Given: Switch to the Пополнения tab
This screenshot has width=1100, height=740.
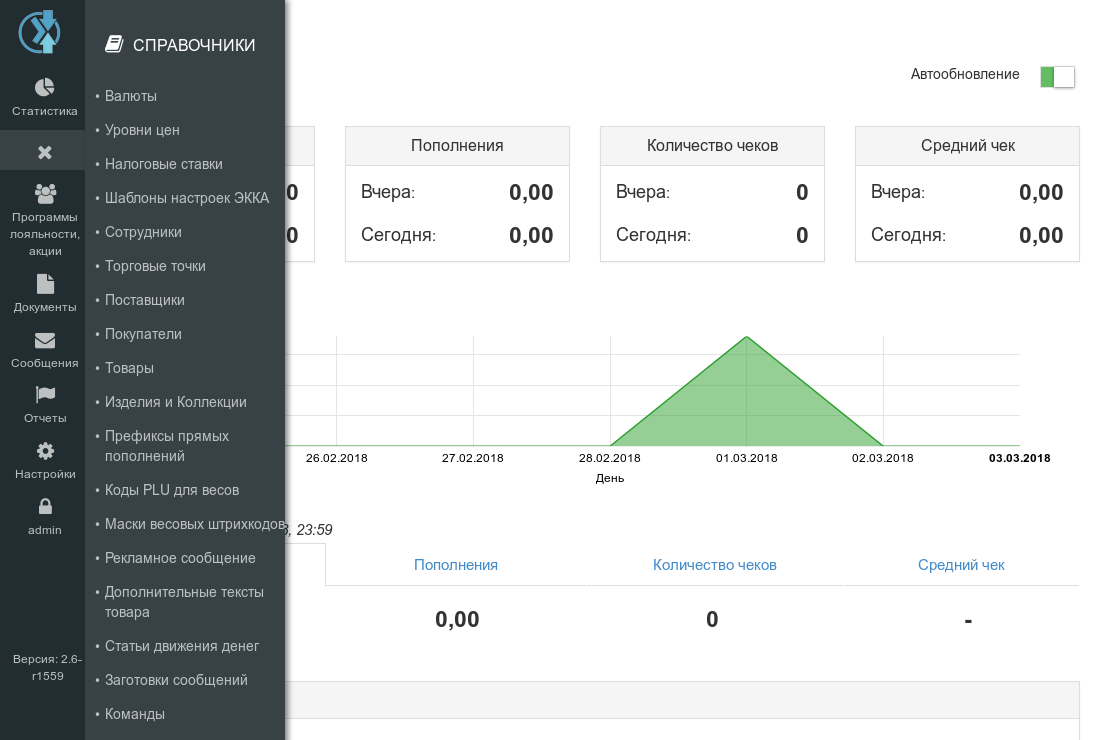Looking at the screenshot, I should coord(456,565).
